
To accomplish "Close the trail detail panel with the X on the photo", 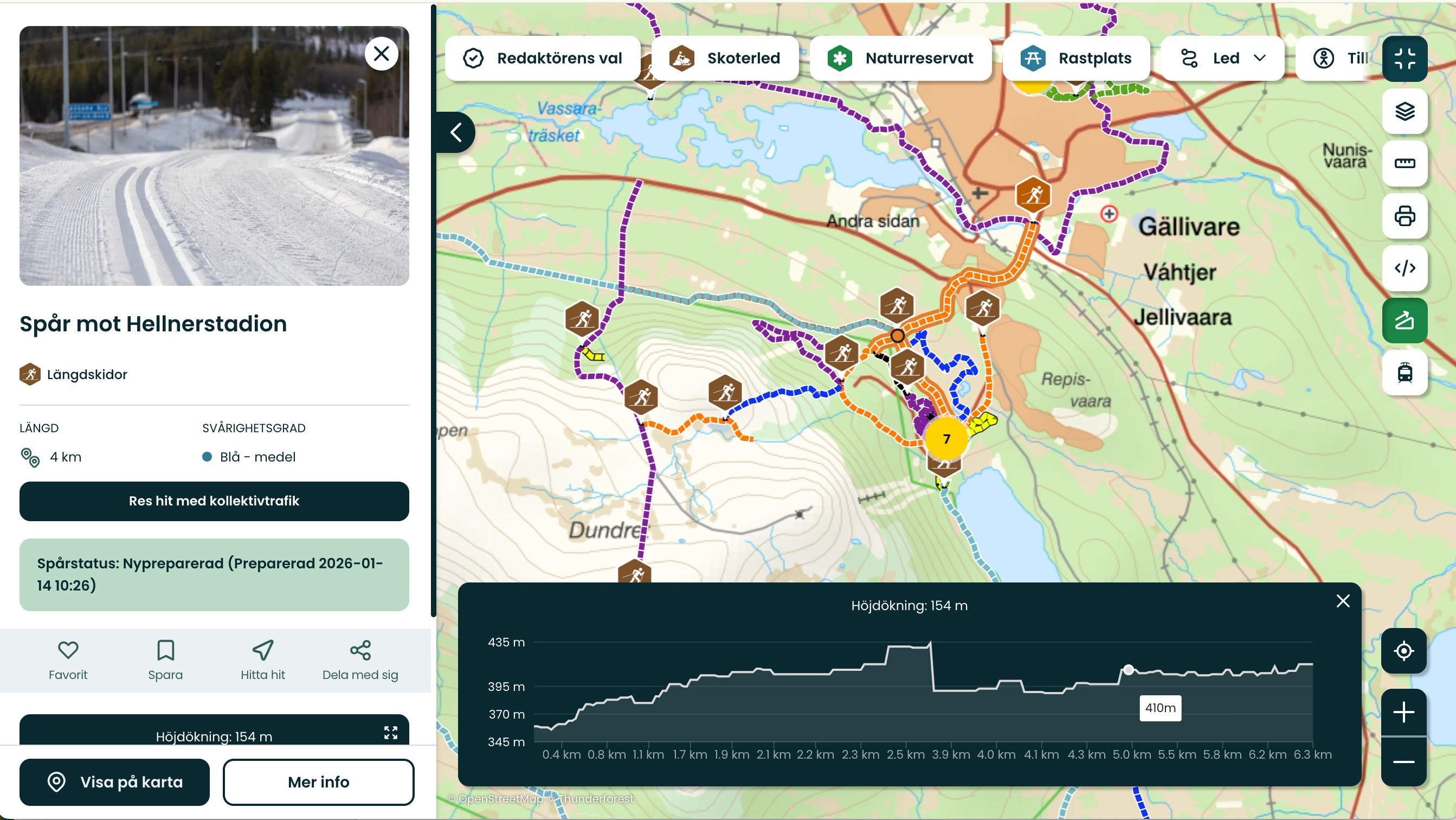I will click(382, 54).
